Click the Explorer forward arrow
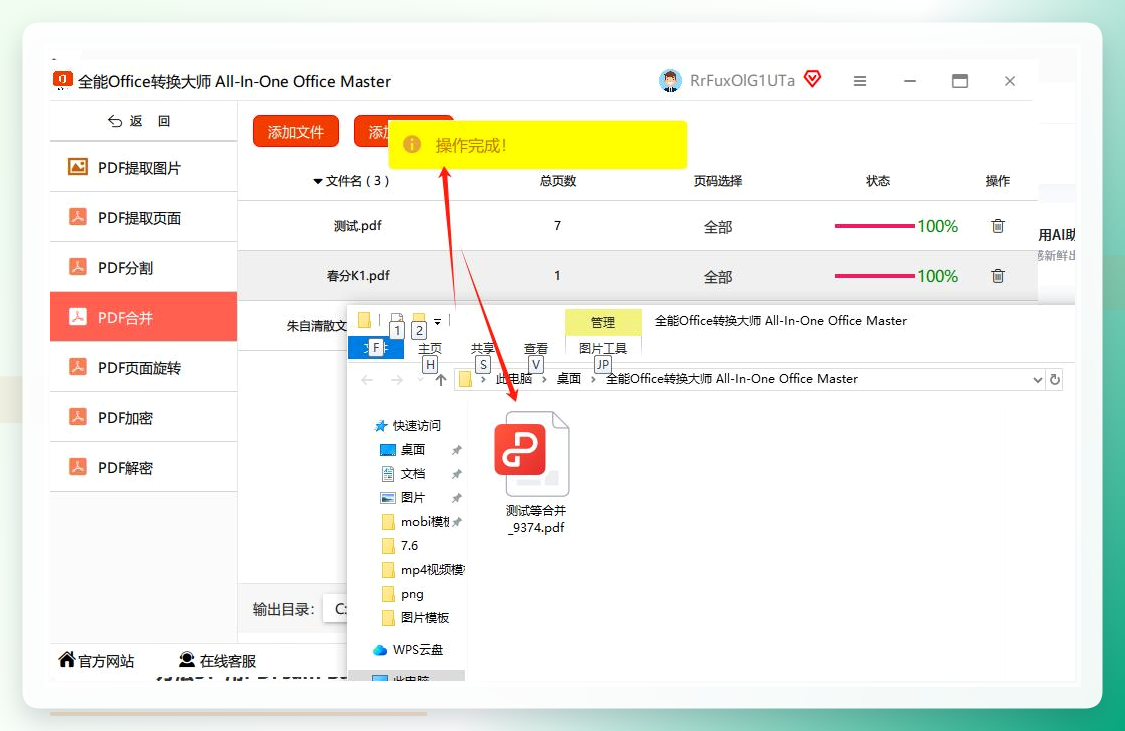1125x731 pixels. (396, 379)
